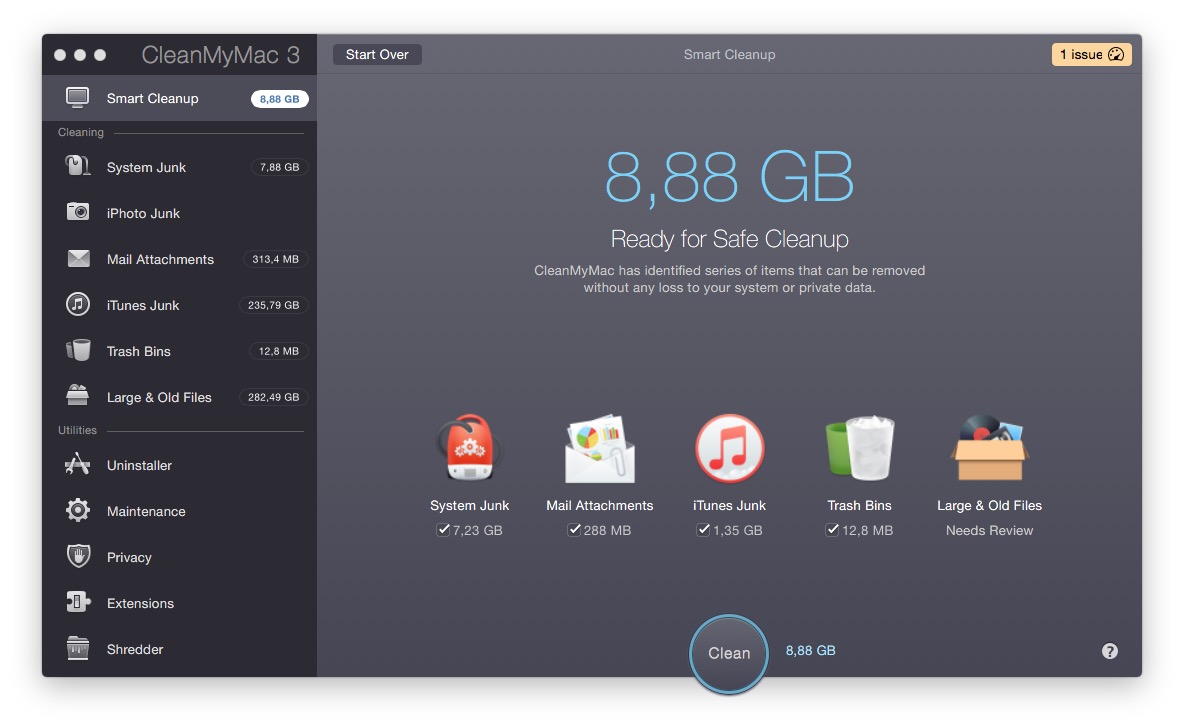Viewport: 1184px width, 727px height.
Task: Click the Needs Review label
Action: point(989,530)
